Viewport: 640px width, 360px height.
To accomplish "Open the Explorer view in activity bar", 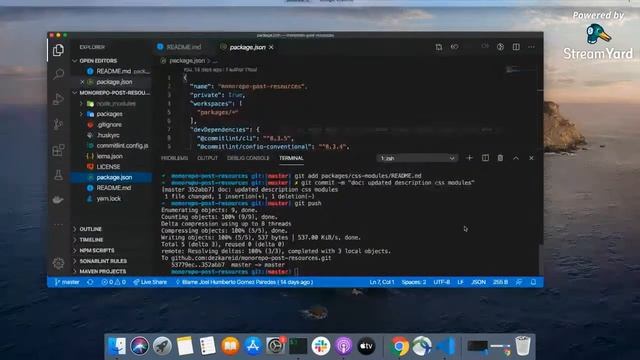I will pyautogui.click(x=58, y=50).
